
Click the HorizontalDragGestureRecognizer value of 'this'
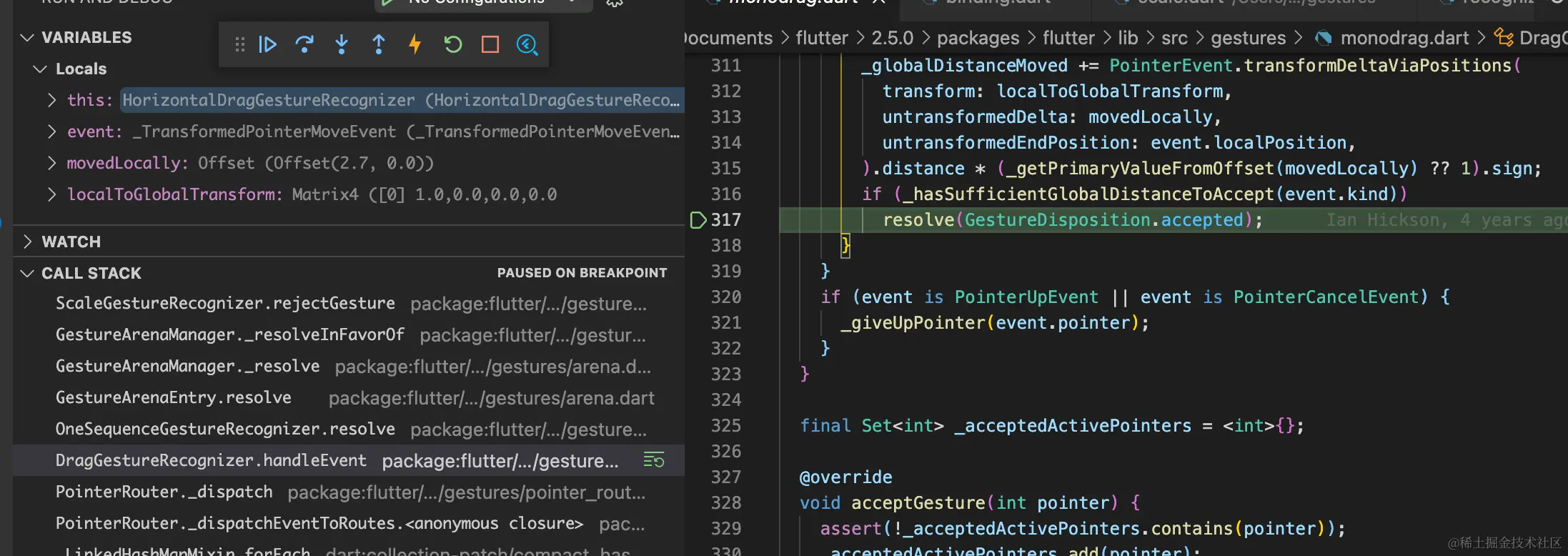pos(401,100)
